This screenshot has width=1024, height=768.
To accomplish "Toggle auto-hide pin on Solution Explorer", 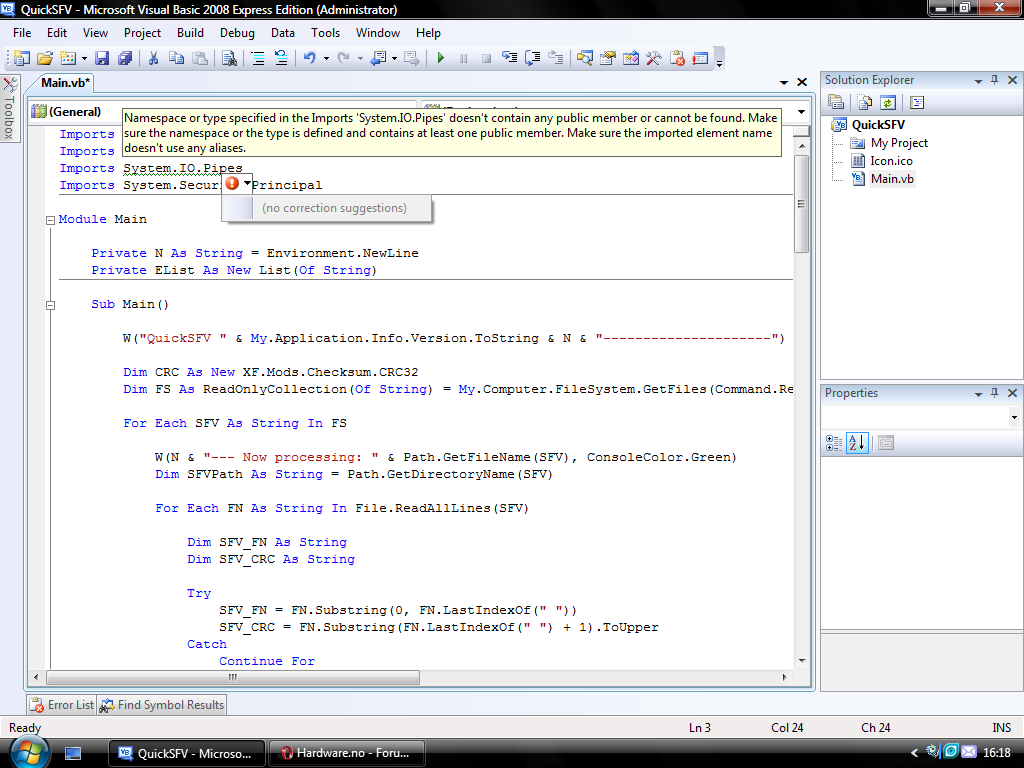I will (994, 80).
